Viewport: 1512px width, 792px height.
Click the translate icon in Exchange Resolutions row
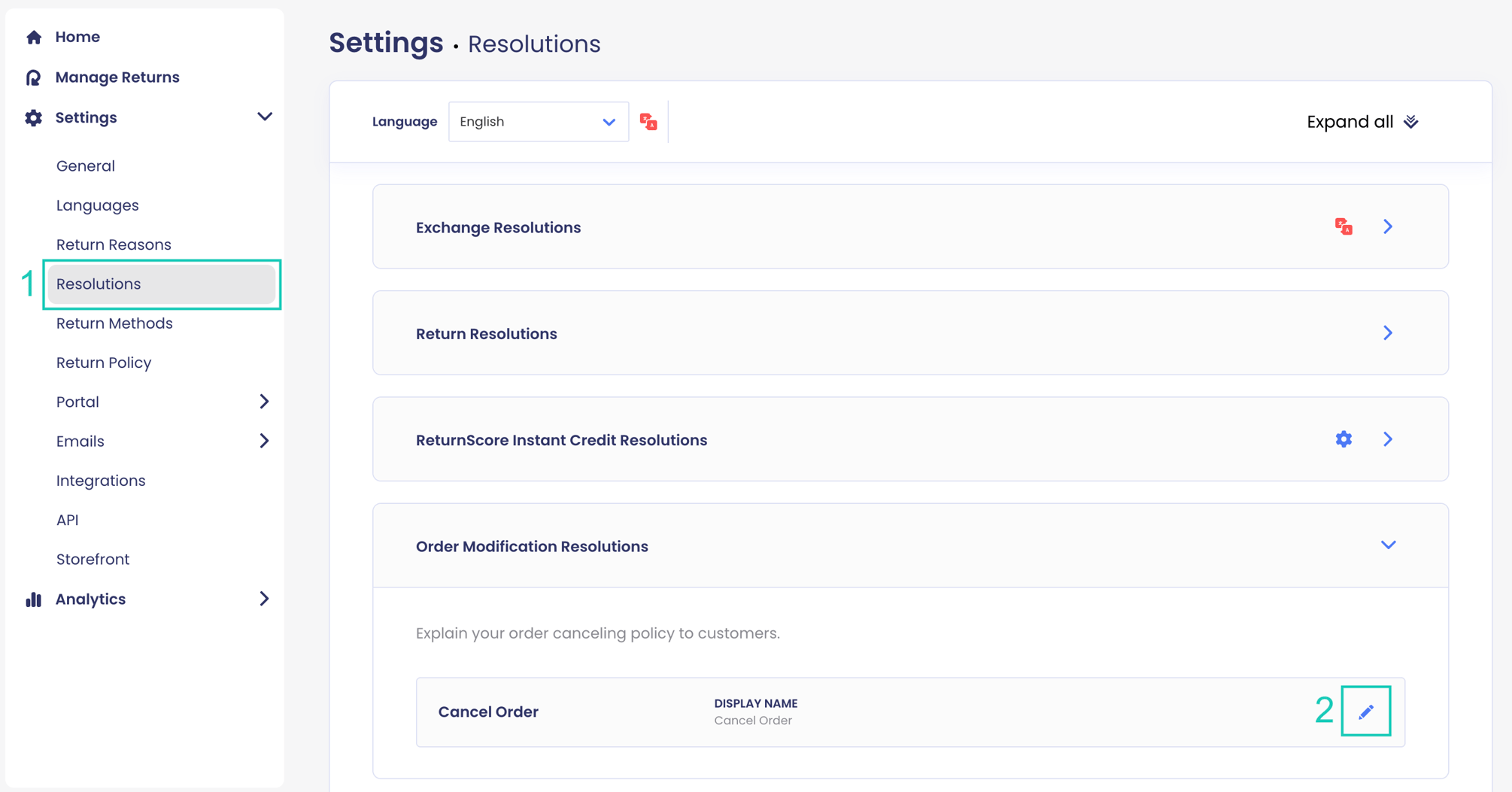click(x=1343, y=226)
